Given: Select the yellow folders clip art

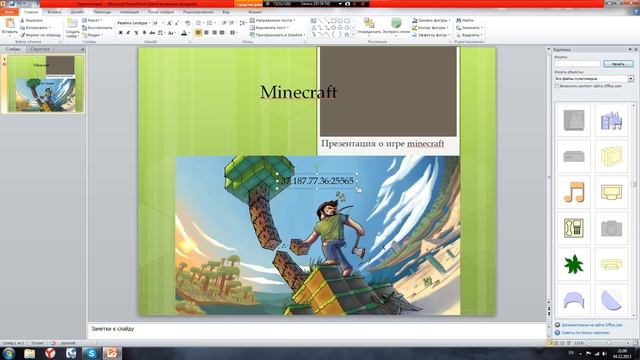Looking at the screenshot, I should [x=611, y=156].
